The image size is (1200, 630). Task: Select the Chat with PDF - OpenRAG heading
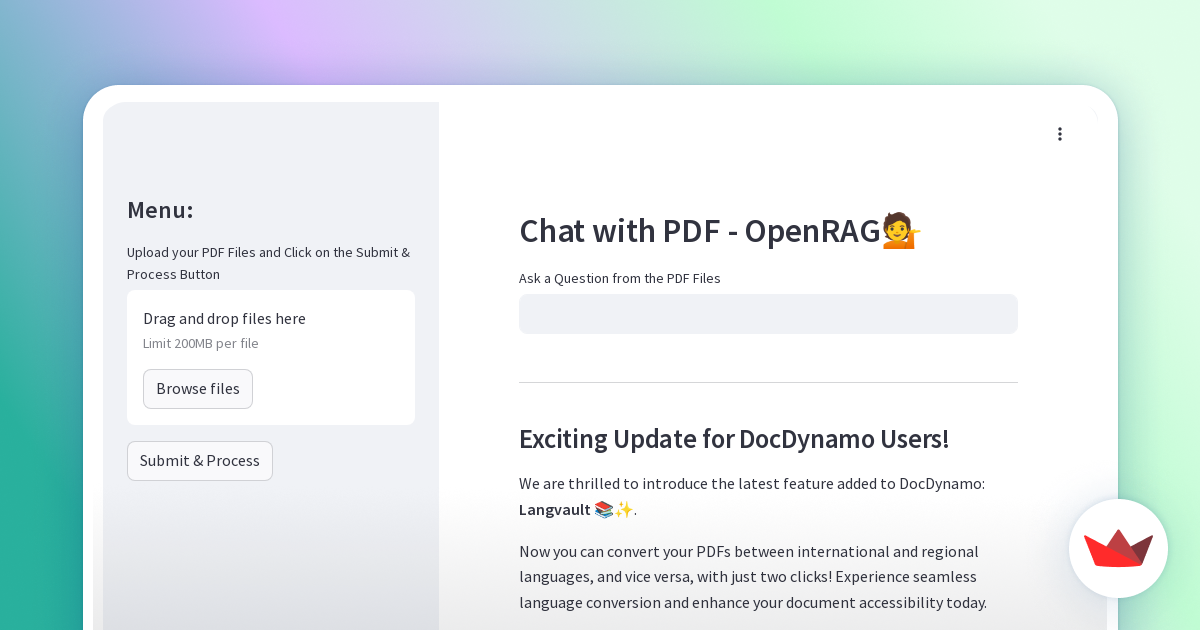point(720,231)
